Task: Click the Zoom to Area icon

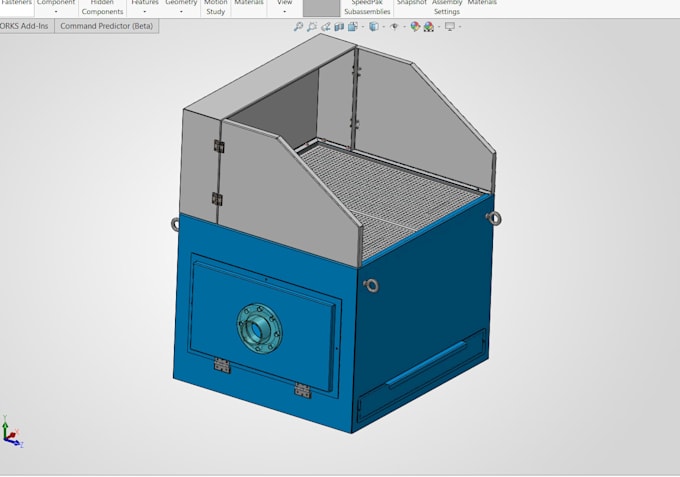Action: click(312, 27)
